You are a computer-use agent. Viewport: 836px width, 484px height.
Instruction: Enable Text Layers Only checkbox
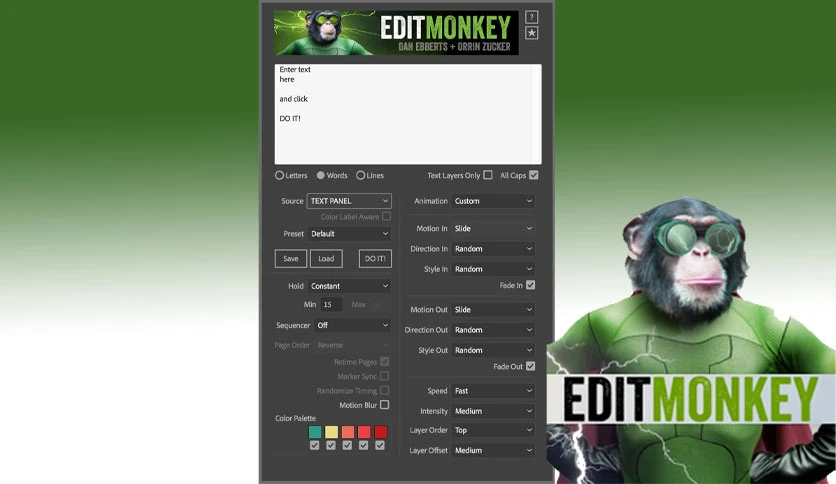coord(488,175)
